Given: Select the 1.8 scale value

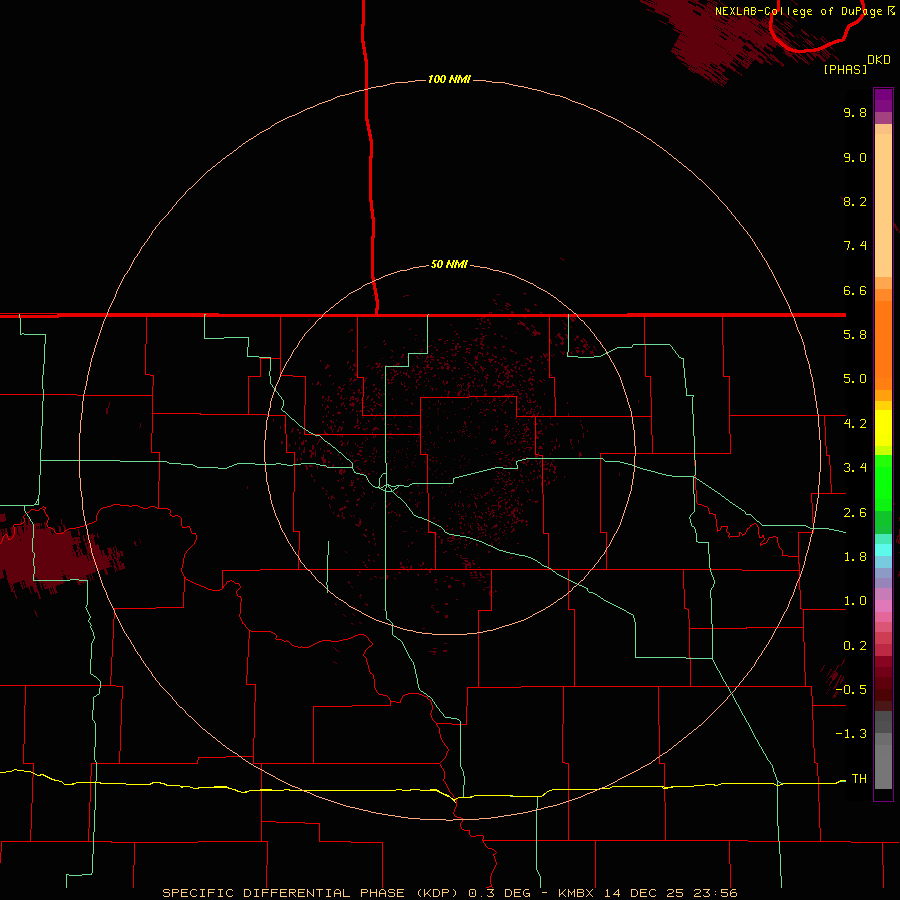Looking at the screenshot, I should 855,557.
